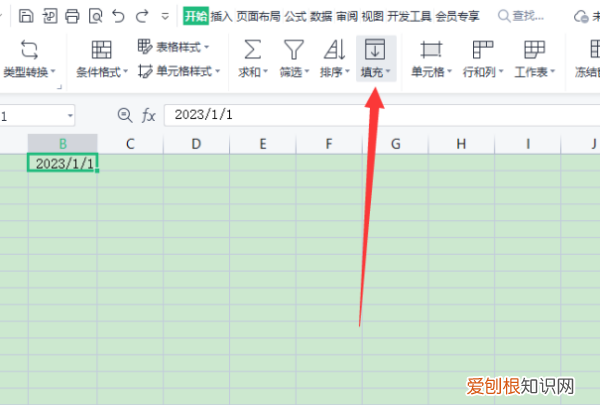Expand the quick access toolbar customize arrow
Viewport: 600px width, 405px height.
click(165, 16)
